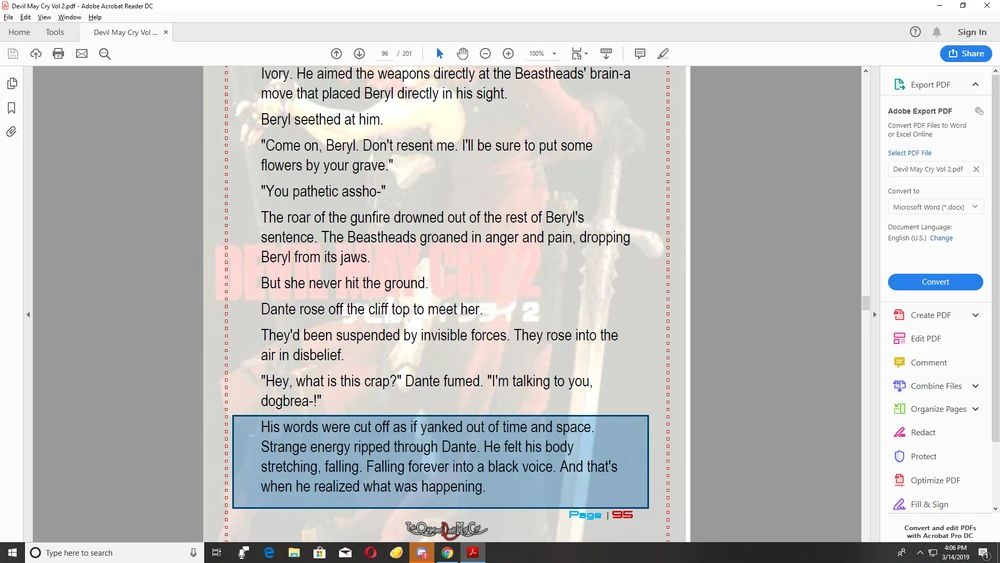The image size is (1000, 563).
Task: Remove Devil May Cry Vol 2.pdf from selection
Action: (x=976, y=169)
